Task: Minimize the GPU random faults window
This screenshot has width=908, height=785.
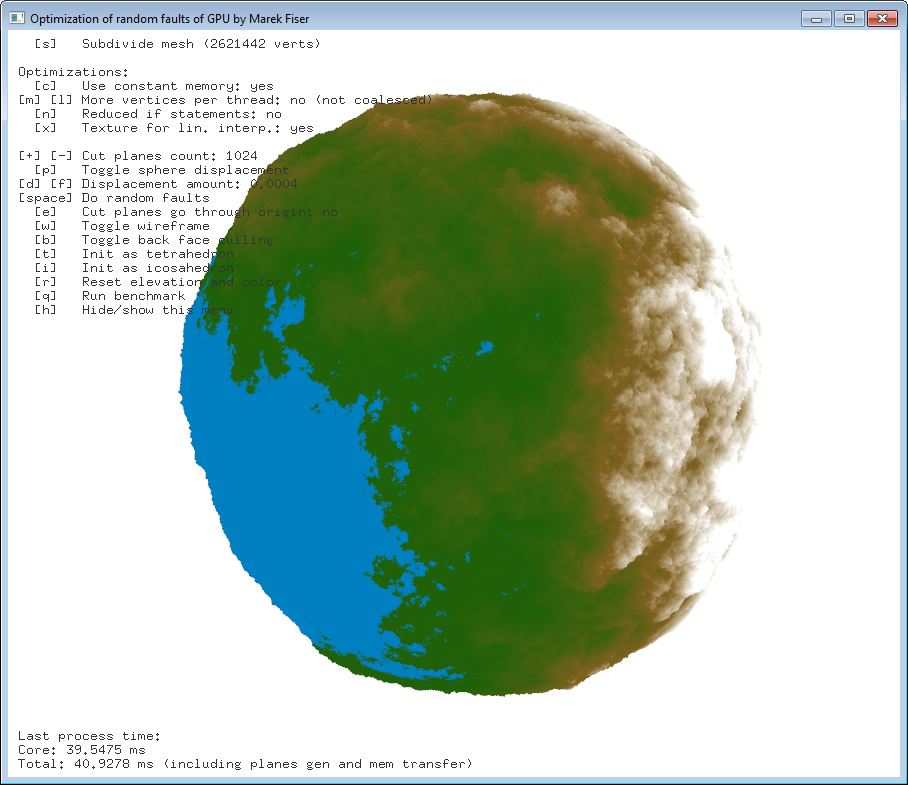Action: pyautogui.click(x=818, y=18)
